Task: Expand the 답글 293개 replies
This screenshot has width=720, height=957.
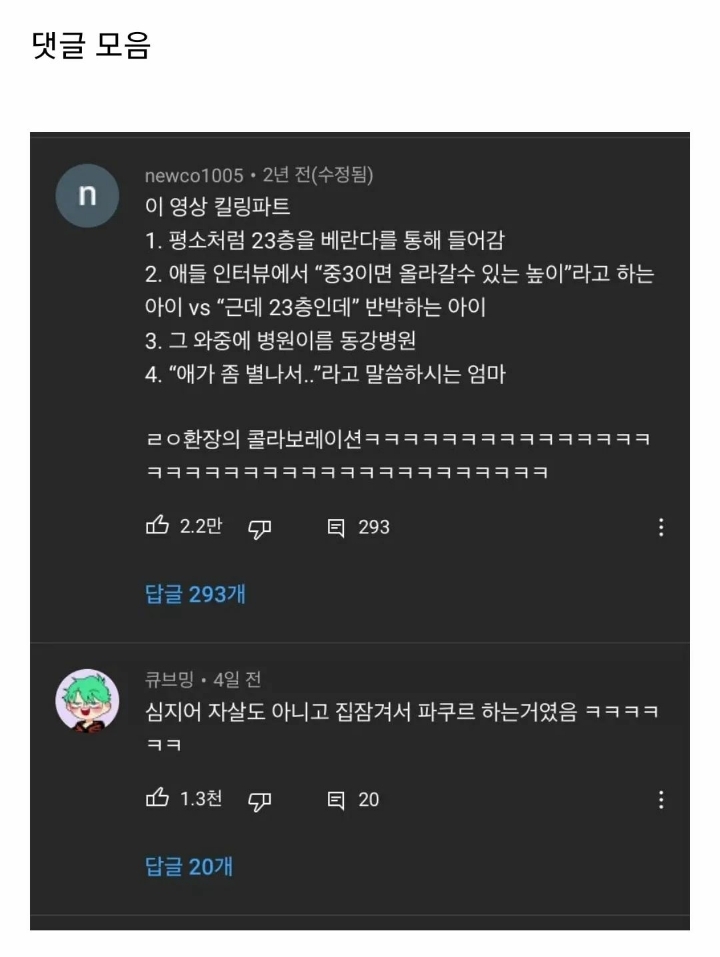Action: pos(195,594)
